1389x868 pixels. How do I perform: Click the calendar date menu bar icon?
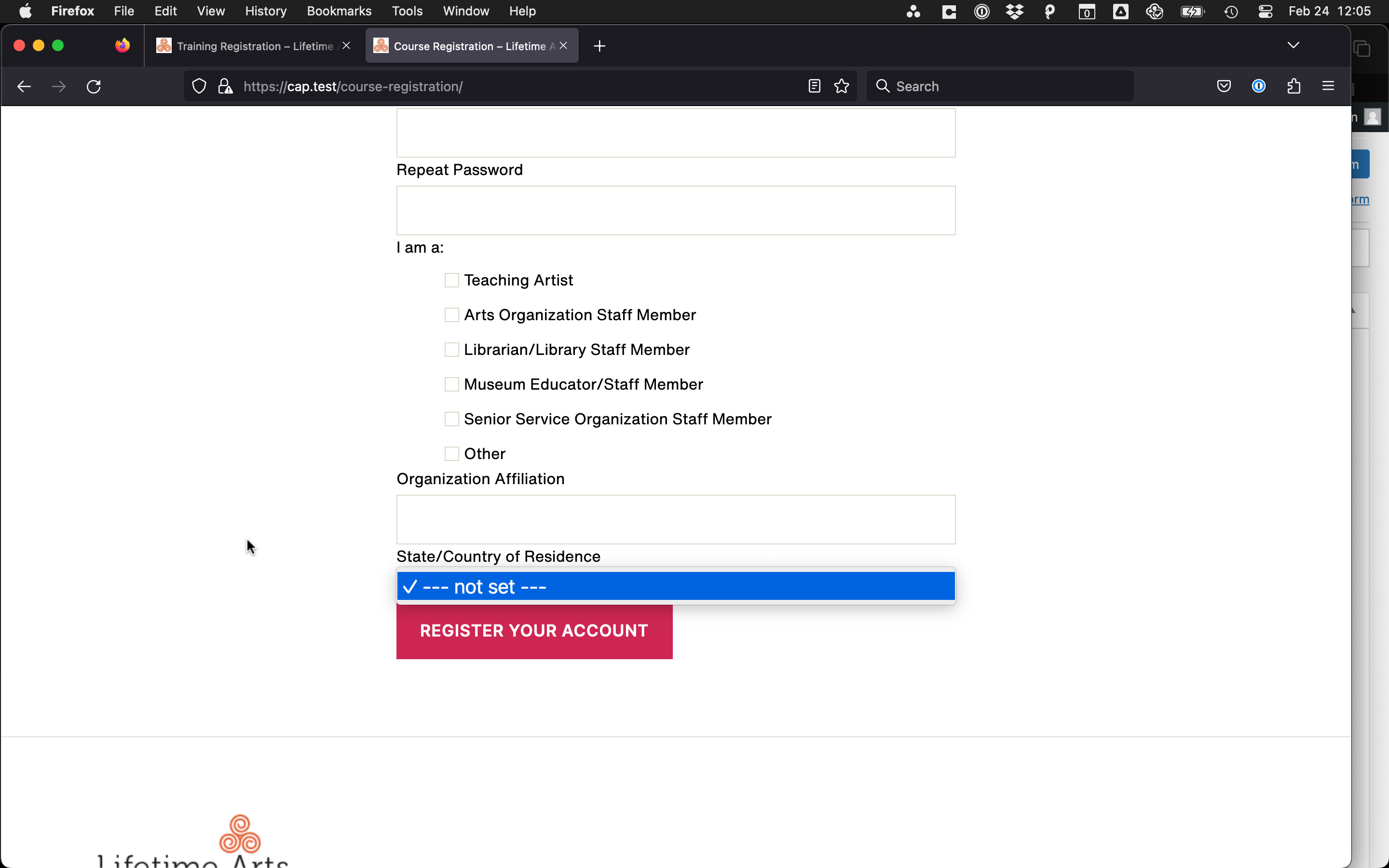click(x=1087, y=12)
